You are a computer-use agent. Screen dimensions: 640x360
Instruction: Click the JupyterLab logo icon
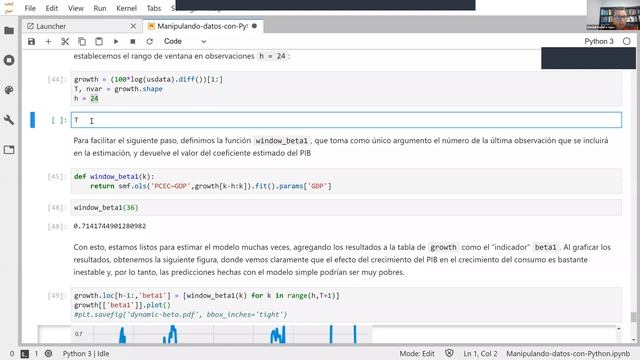coord(9,7)
